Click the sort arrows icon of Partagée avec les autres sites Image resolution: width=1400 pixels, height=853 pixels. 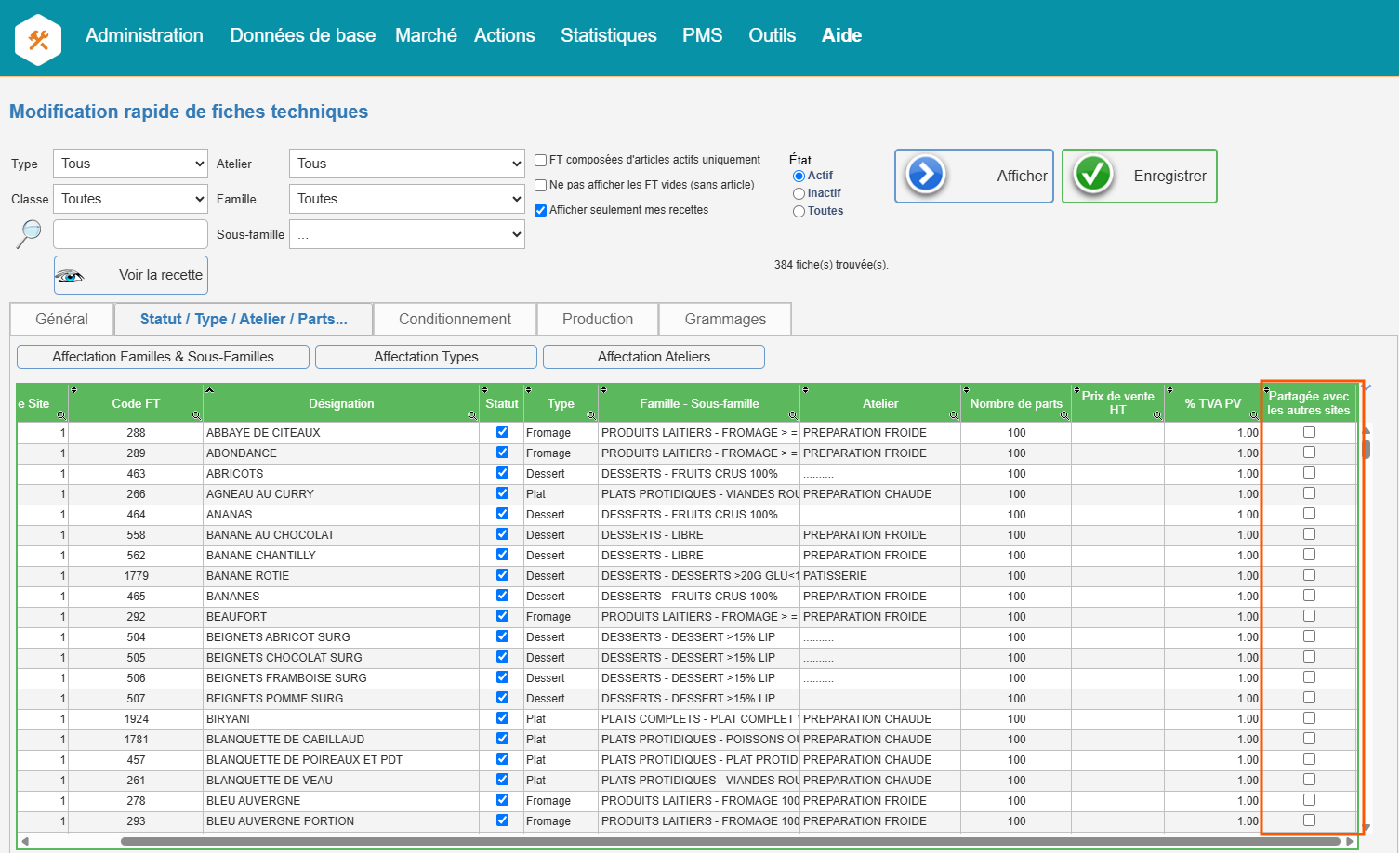(x=1266, y=390)
